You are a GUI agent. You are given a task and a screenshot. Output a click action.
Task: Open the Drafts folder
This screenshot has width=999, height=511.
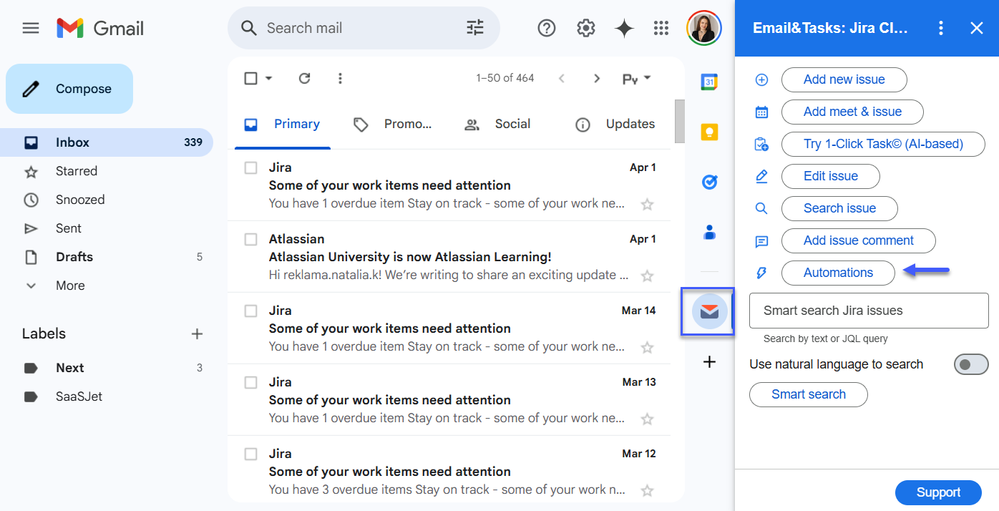106,257
